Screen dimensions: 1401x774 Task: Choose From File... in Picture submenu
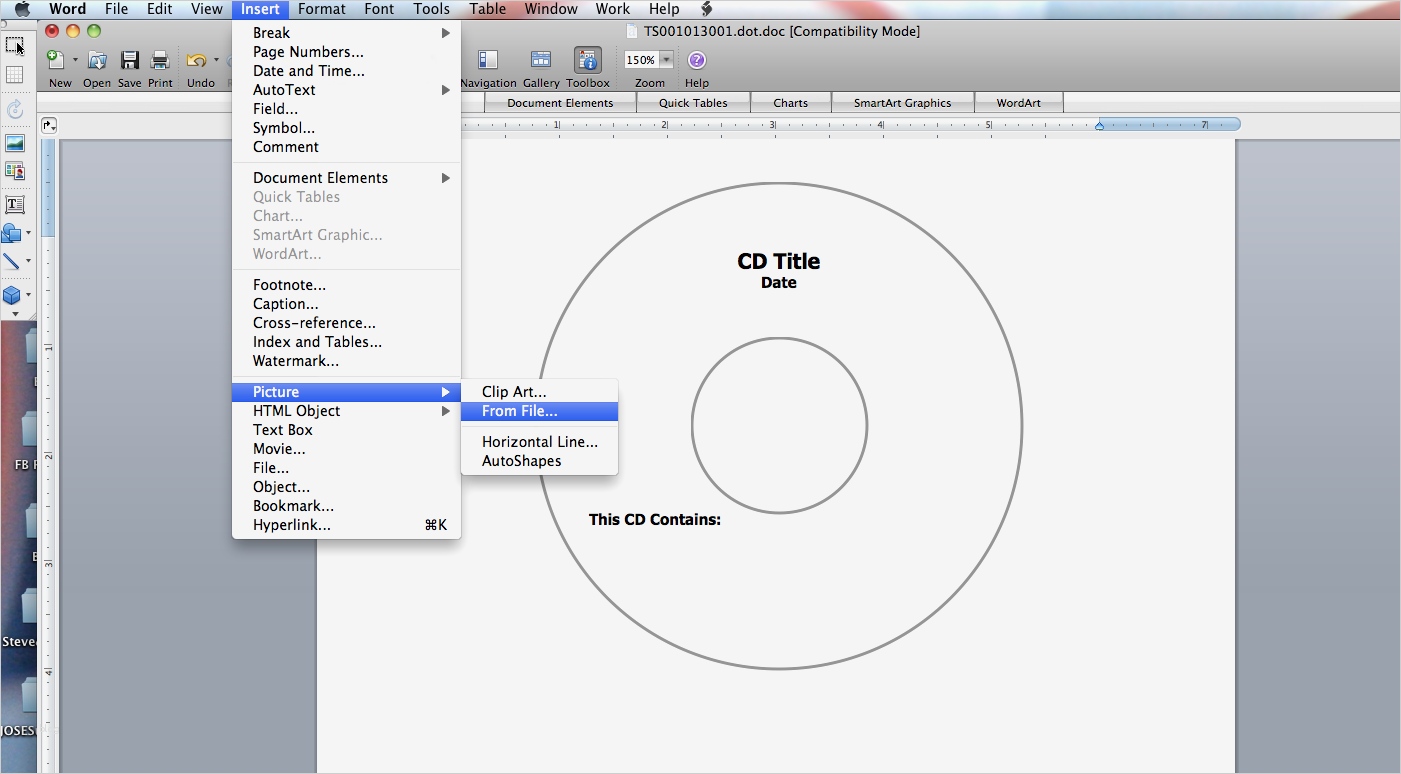point(539,411)
